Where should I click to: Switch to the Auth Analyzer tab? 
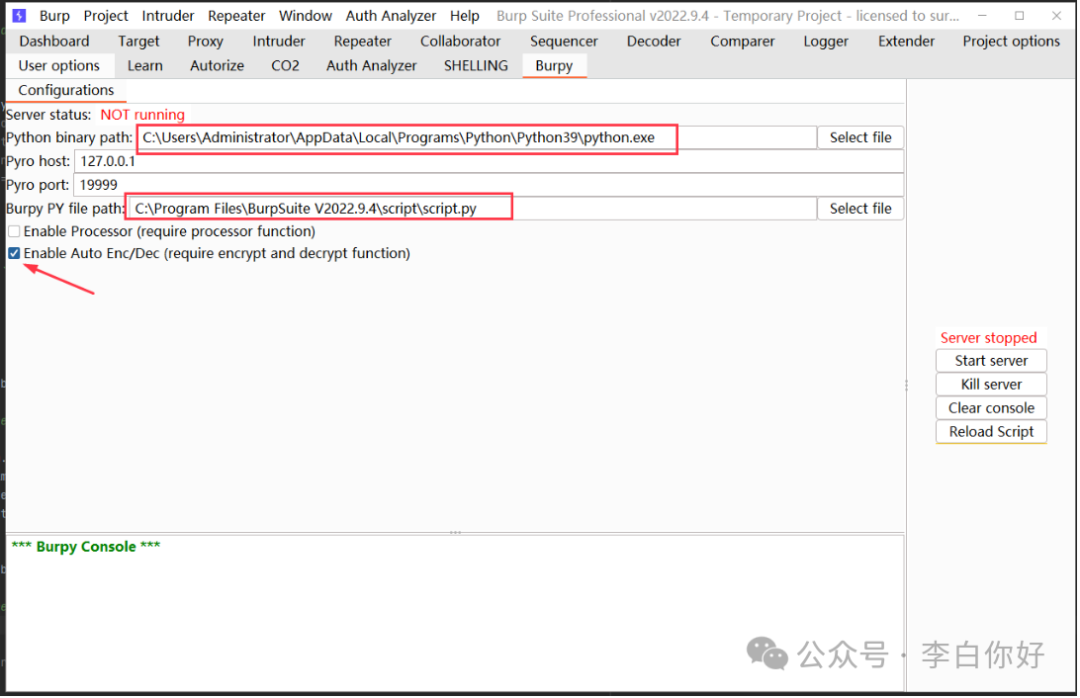click(371, 66)
